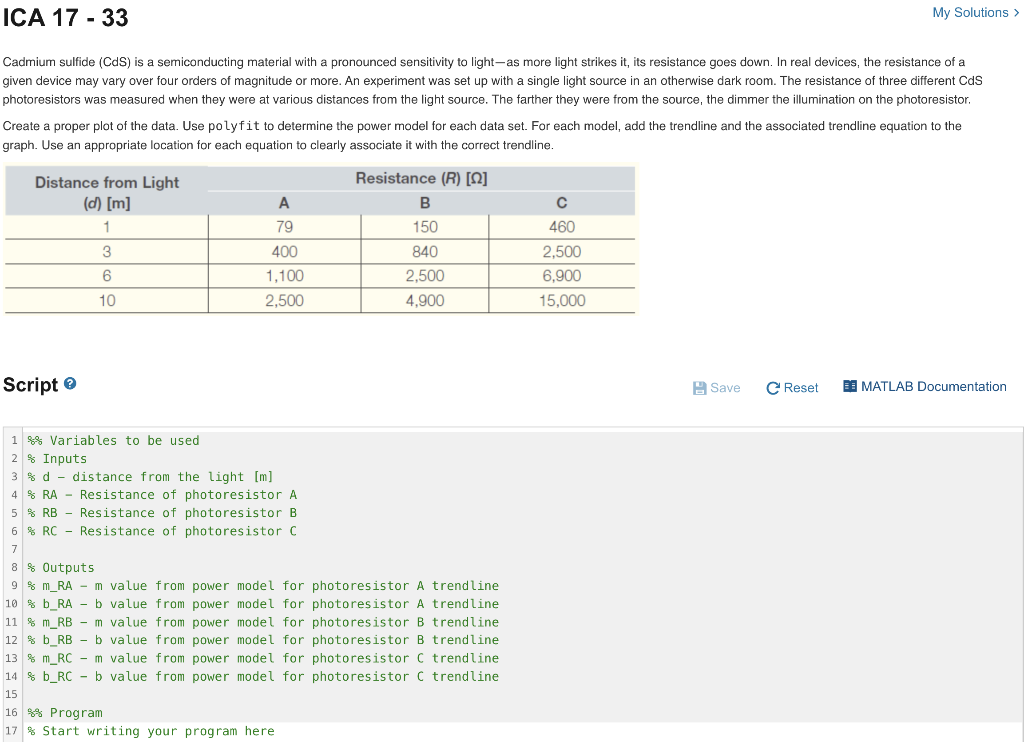Click table cell with value 840
Image resolution: width=1024 pixels, height=742 pixels.
click(x=424, y=251)
